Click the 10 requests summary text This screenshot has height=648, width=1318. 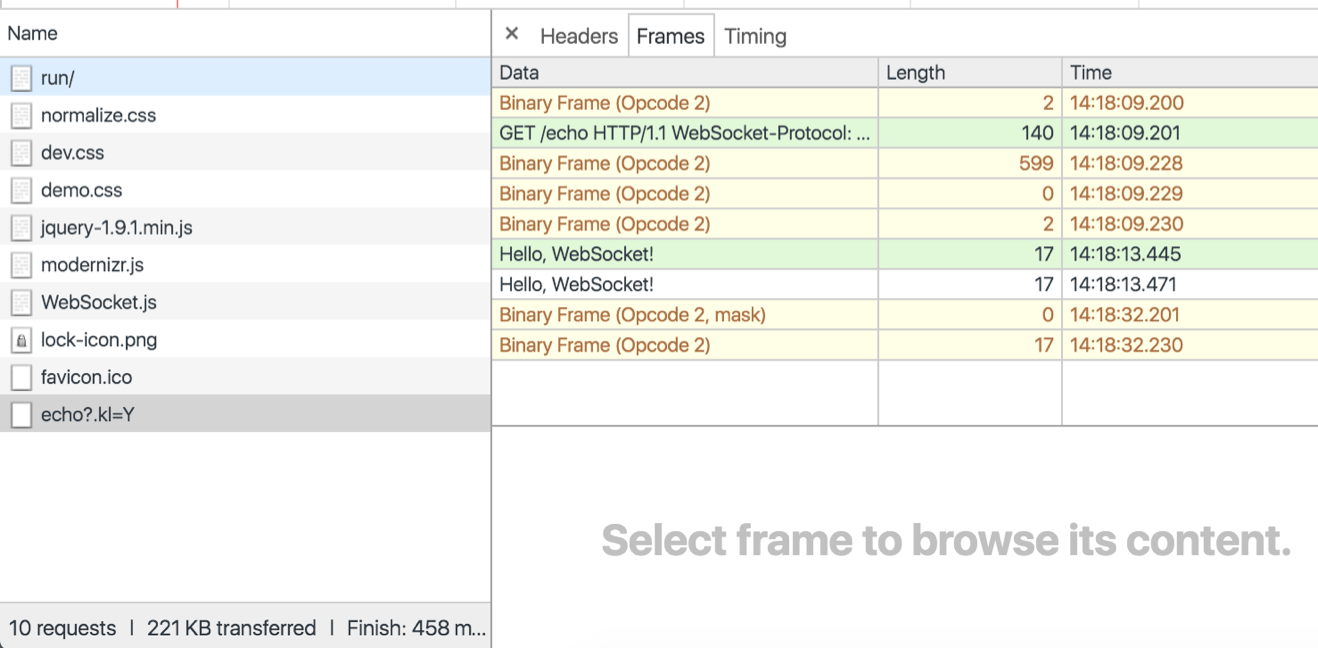tap(62, 628)
